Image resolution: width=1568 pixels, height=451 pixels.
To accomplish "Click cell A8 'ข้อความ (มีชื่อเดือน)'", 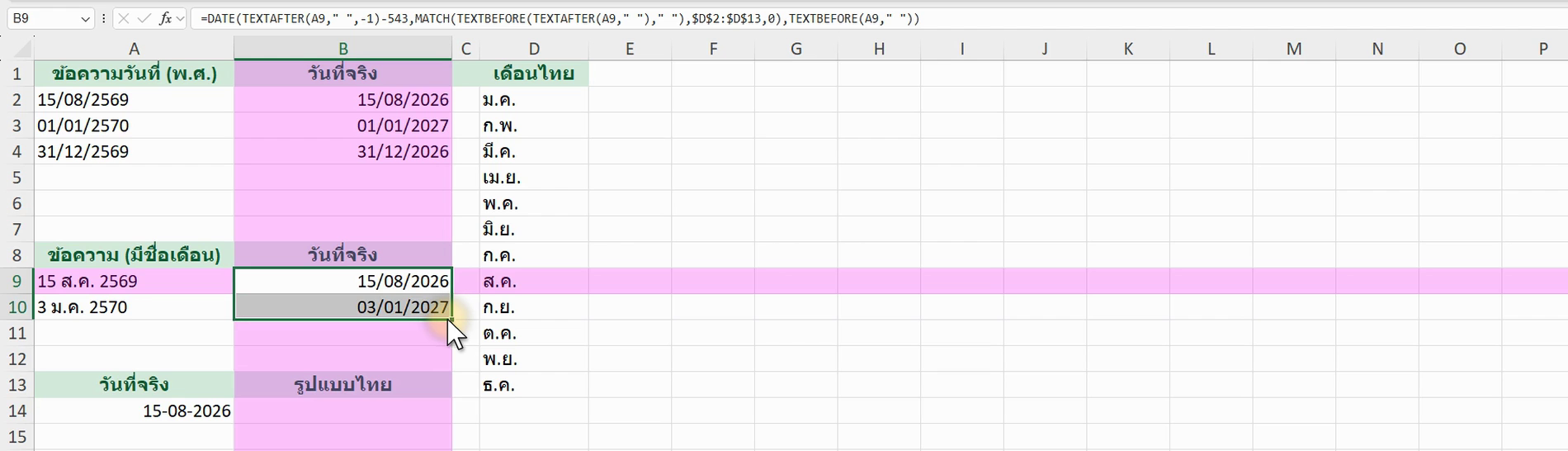I will pos(134,254).
